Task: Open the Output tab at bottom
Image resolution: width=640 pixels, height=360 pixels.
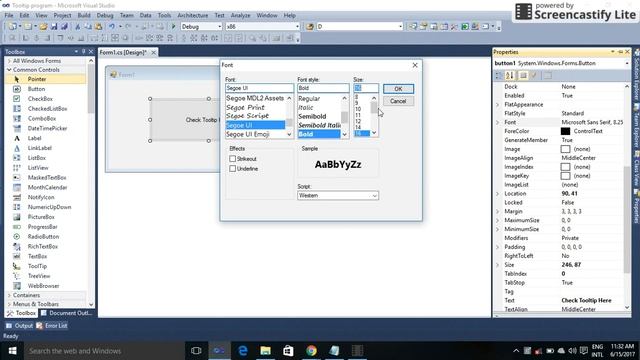Action: [19, 326]
